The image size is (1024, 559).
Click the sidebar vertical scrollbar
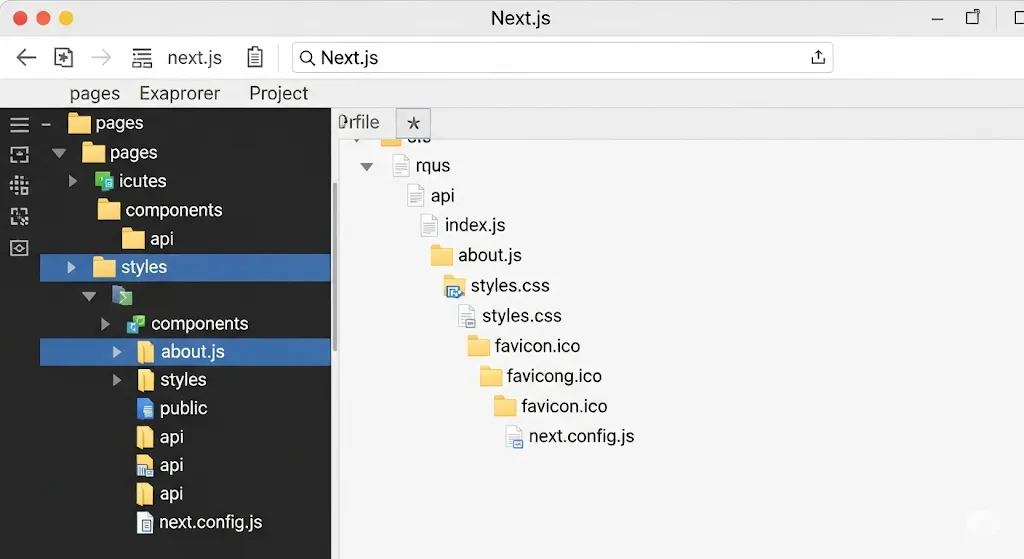334,266
